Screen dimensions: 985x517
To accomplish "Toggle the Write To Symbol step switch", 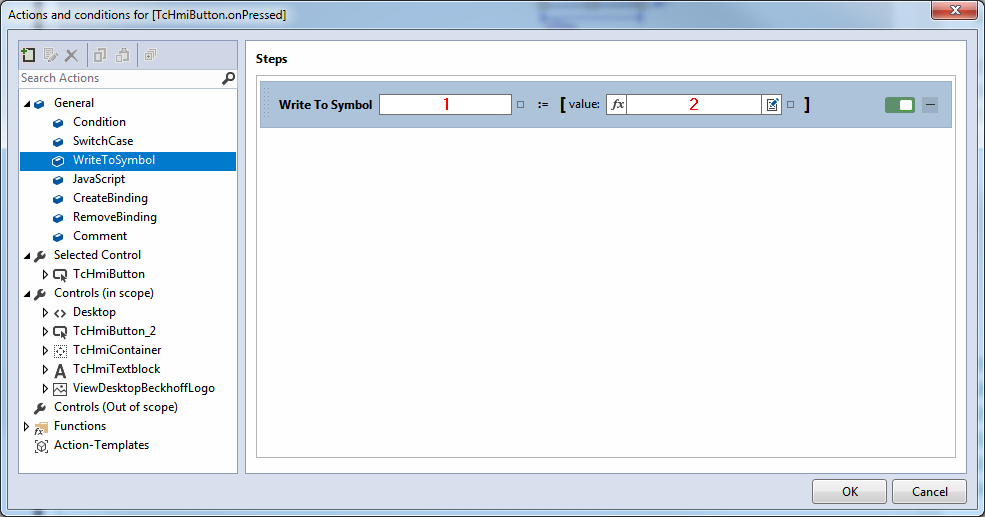I will pyautogui.click(x=900, y=105).
